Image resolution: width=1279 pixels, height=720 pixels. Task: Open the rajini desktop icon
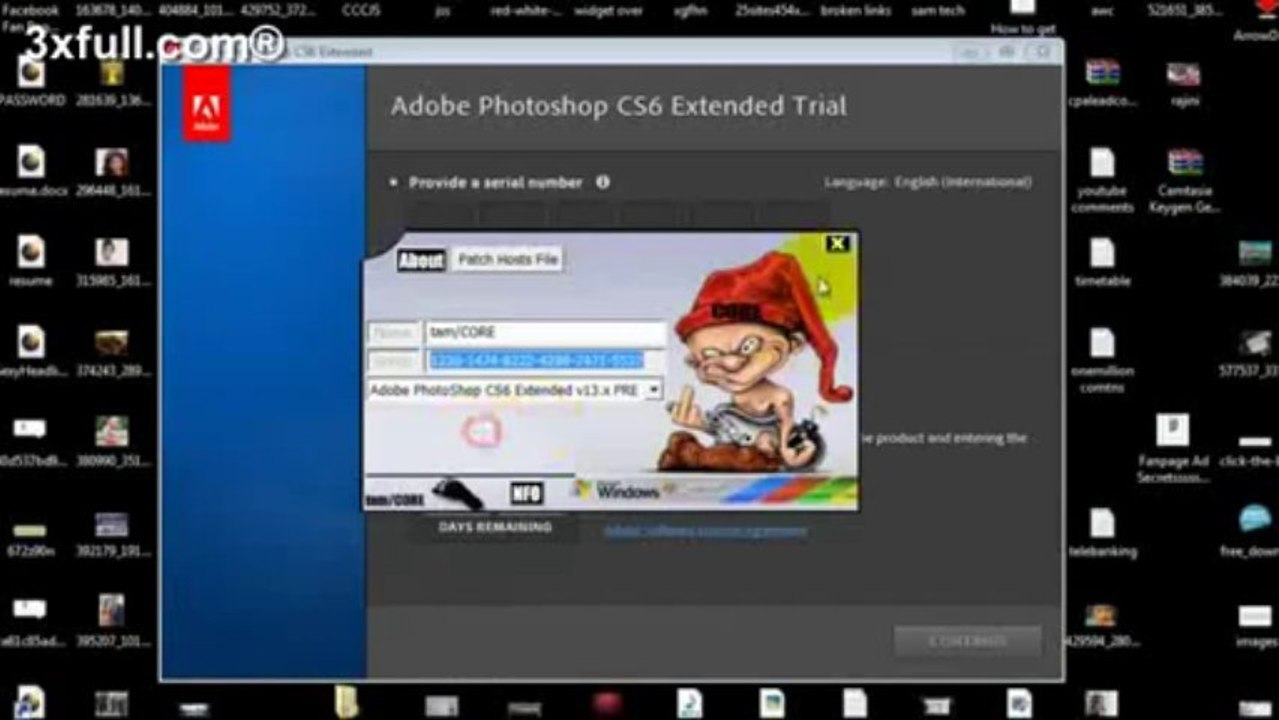pyautogui.click(x=1183, y=82)
